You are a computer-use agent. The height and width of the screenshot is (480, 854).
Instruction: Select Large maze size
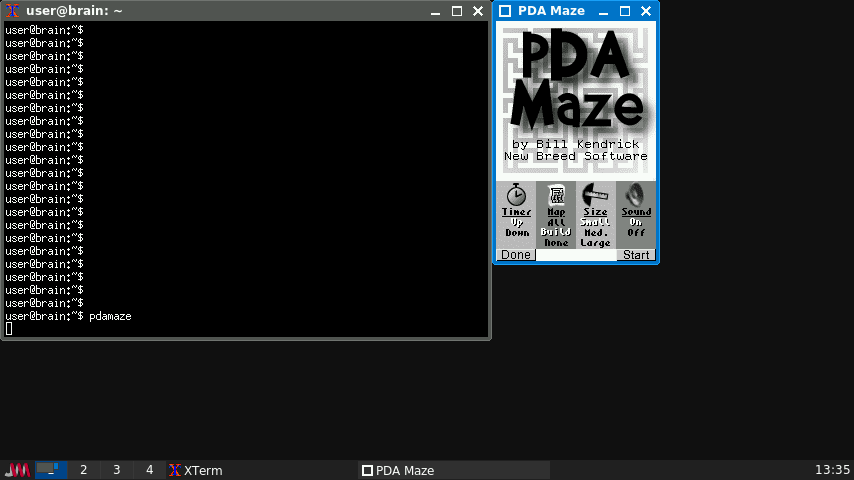coord(595,243)
